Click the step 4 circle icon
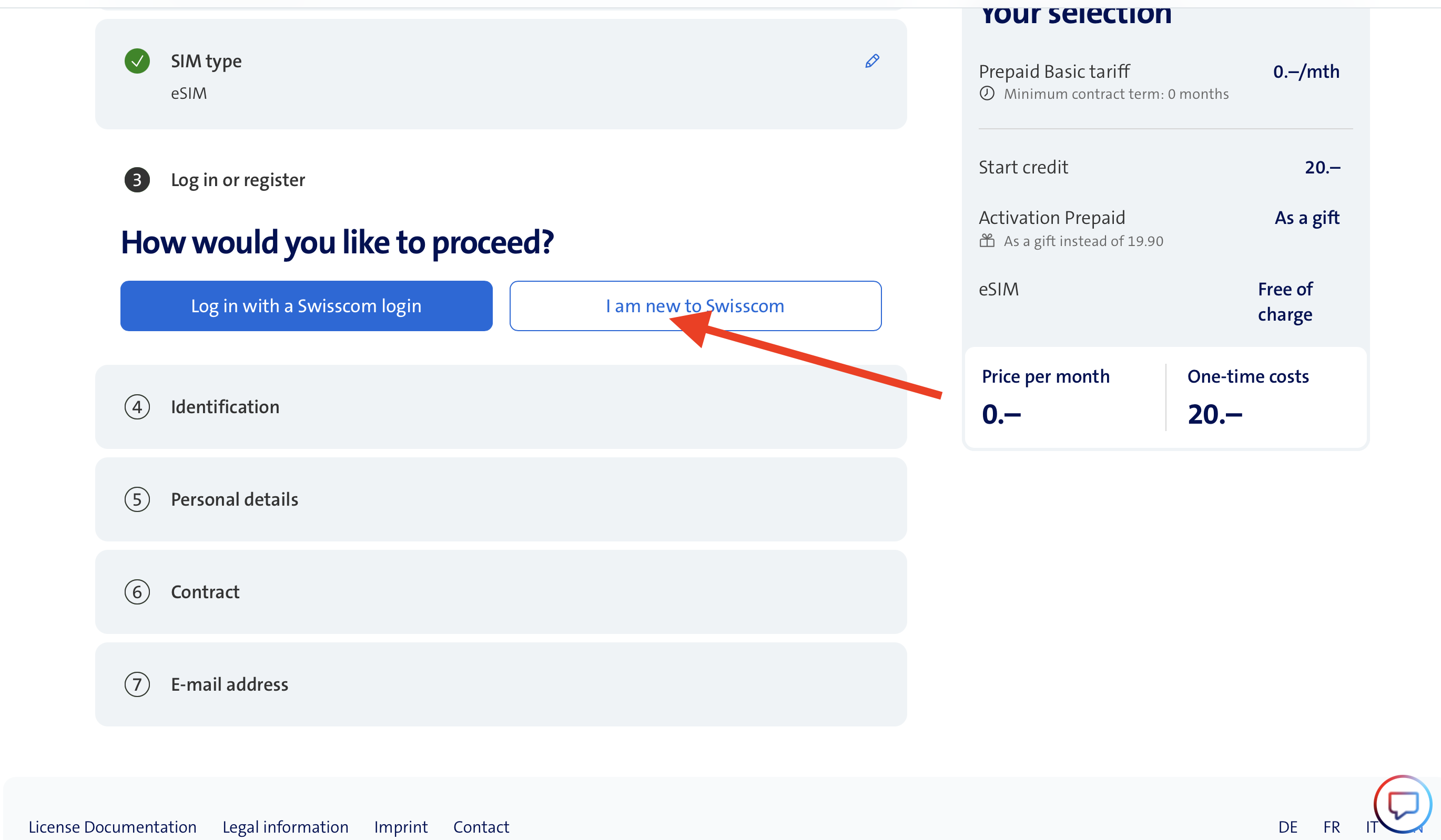The image size is (1441, 840). click(137, 407)
